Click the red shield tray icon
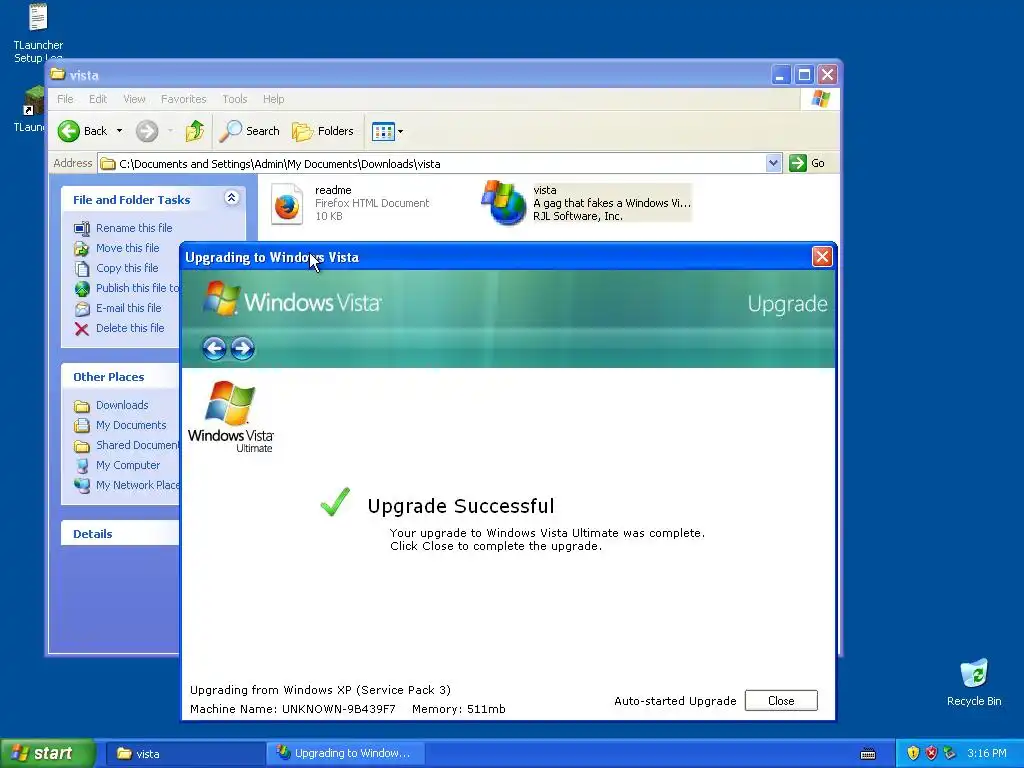Screen dimensions: 1024x768 pos(931,754)
